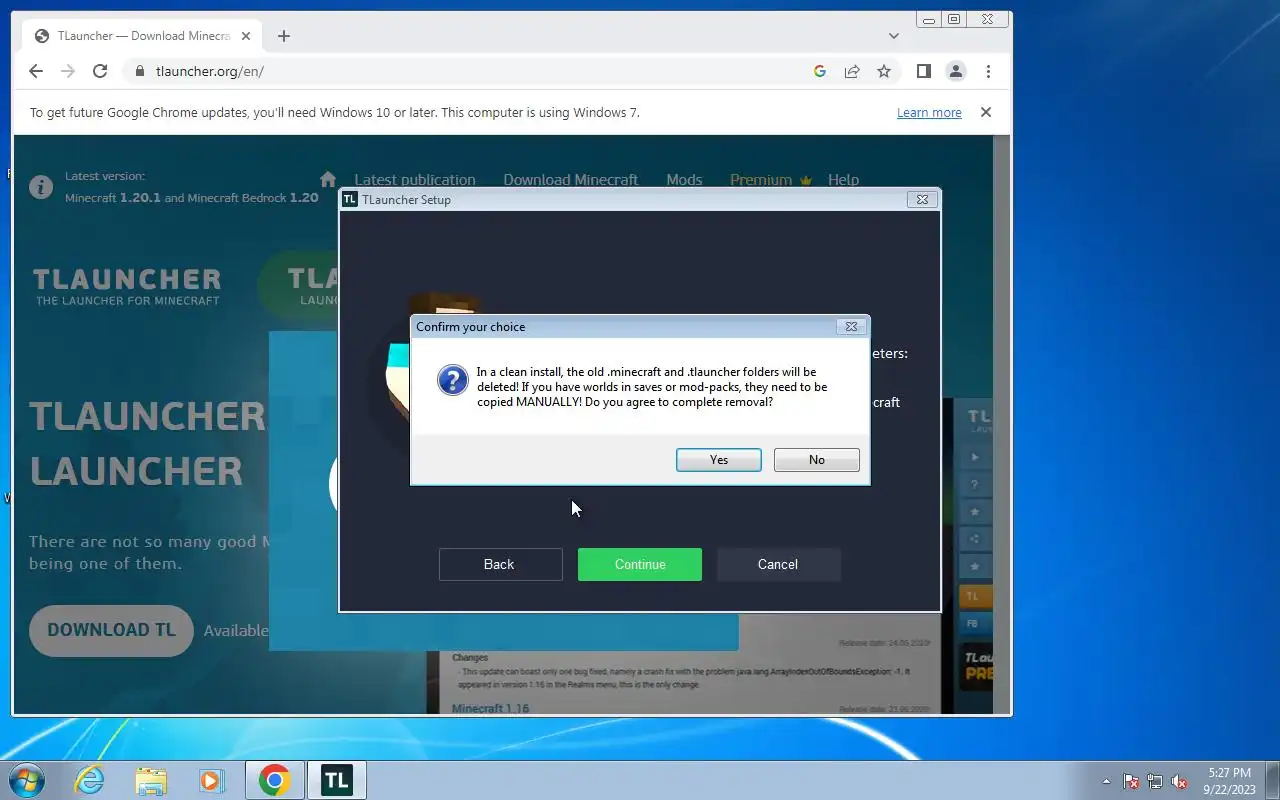Image resolution: width=1280 pixels, height=800 pixels.
Task: Open the muted volume tray icon
Action: click(1179, 781)
